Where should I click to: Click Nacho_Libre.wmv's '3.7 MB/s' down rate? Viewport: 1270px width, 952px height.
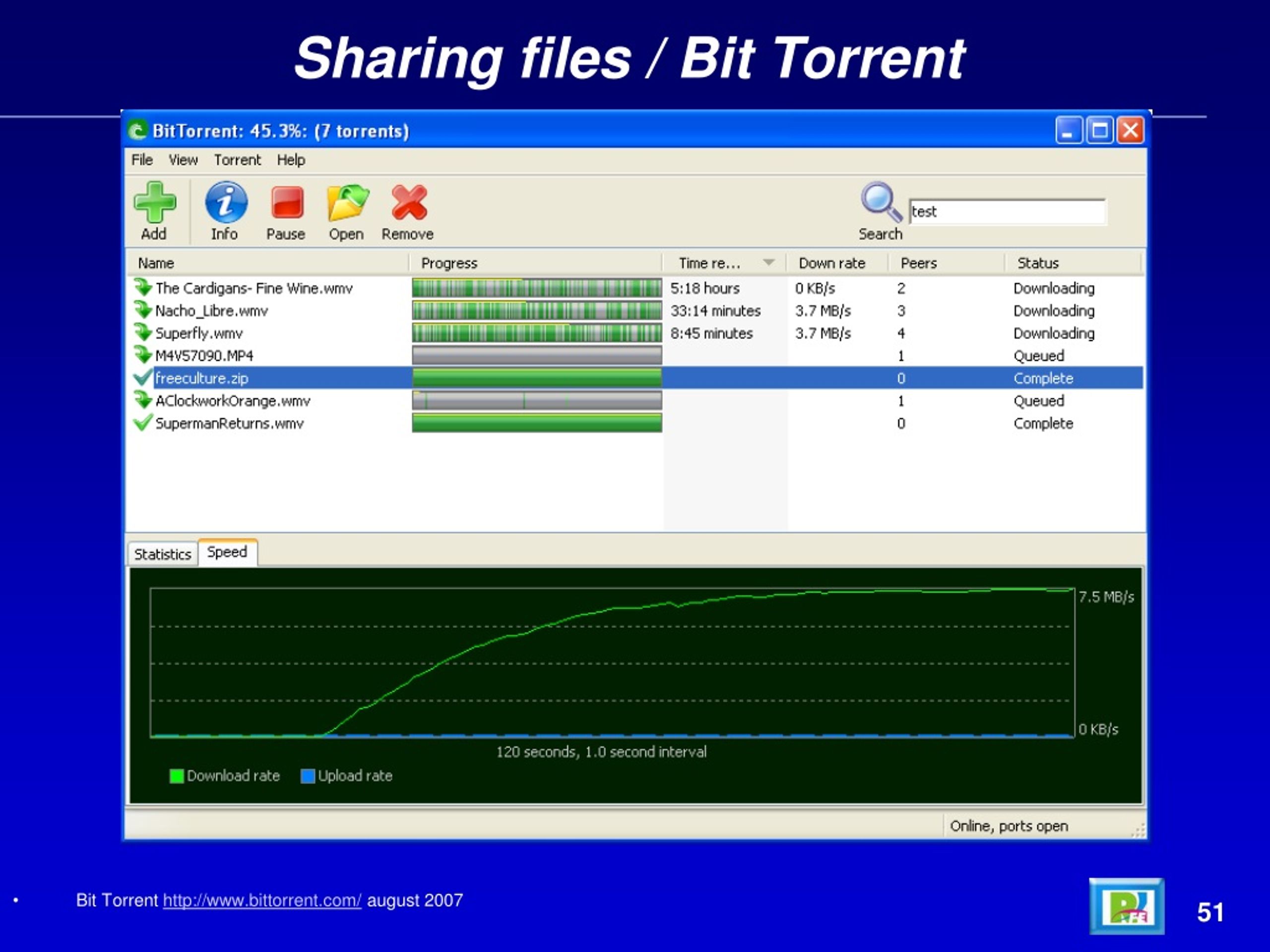pyautogui.click(x=823, y=310)
